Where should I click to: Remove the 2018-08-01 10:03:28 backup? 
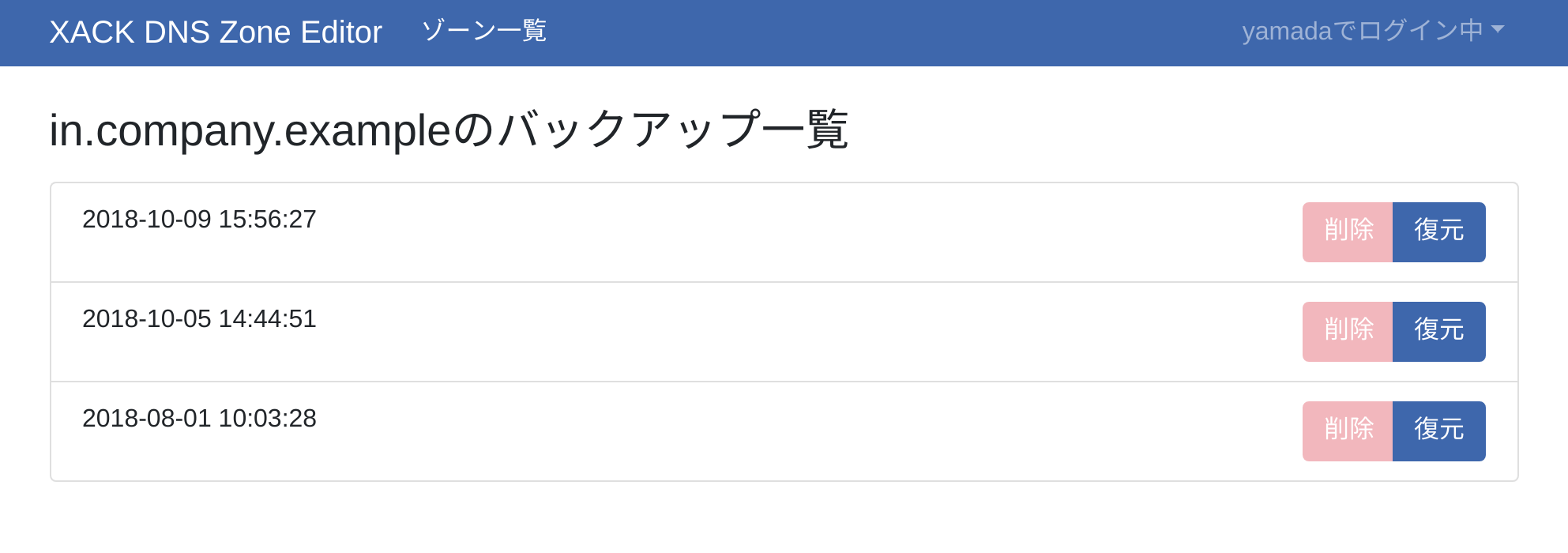pos(1348,431)
